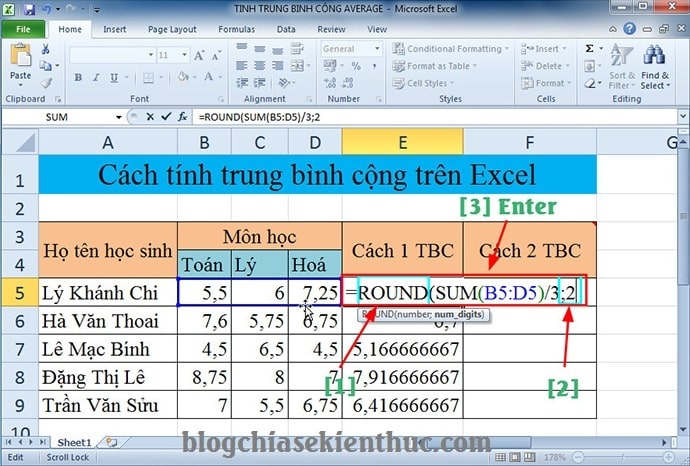The image size is (690, 466).
Task: Open Cell Styles dropdown
Action: pyautogui.click(x=423, y=83)
